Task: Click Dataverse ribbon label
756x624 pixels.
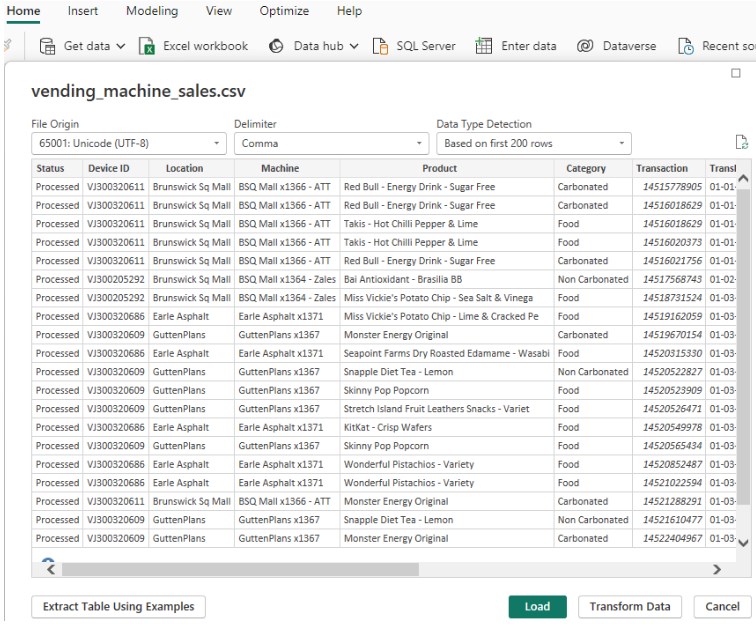Action: [629, 46]
